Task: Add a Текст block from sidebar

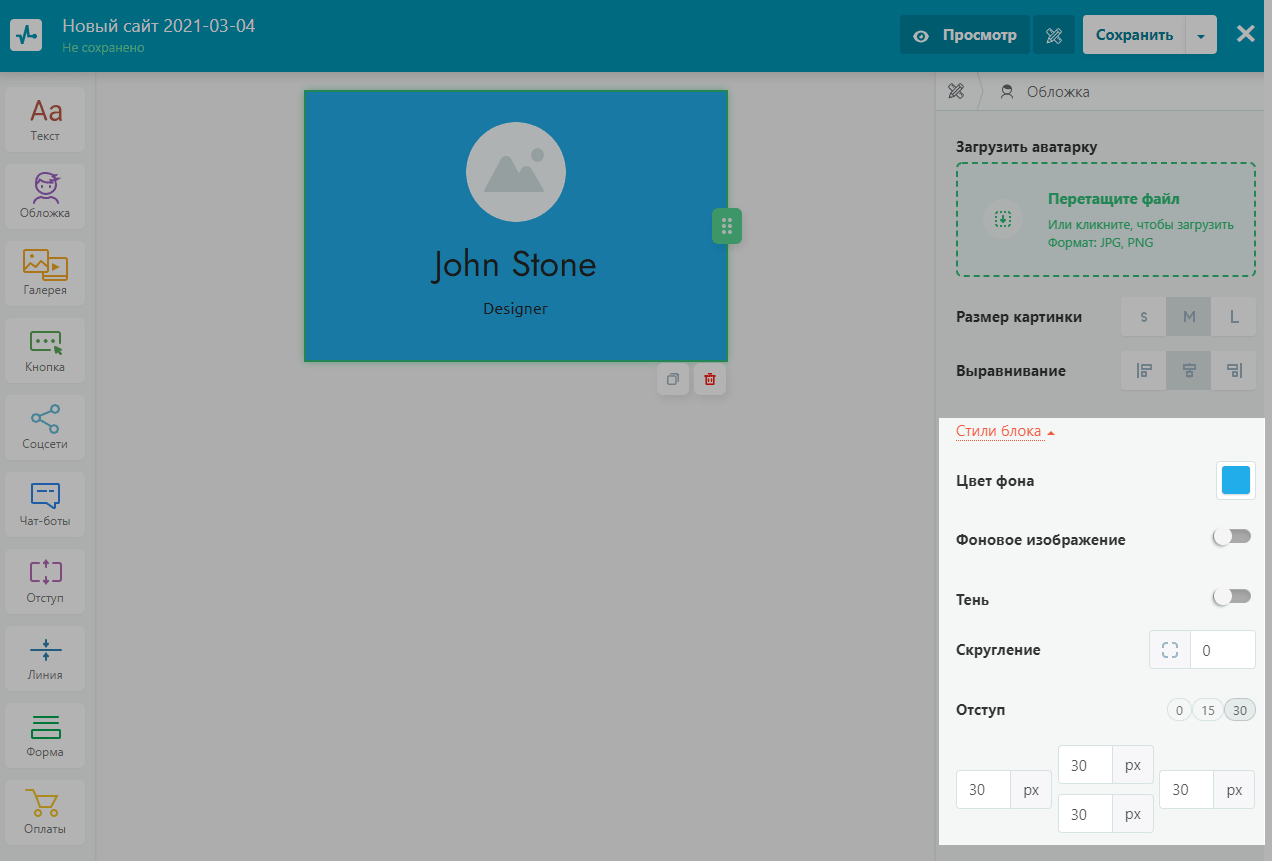Action: (45, 119)
